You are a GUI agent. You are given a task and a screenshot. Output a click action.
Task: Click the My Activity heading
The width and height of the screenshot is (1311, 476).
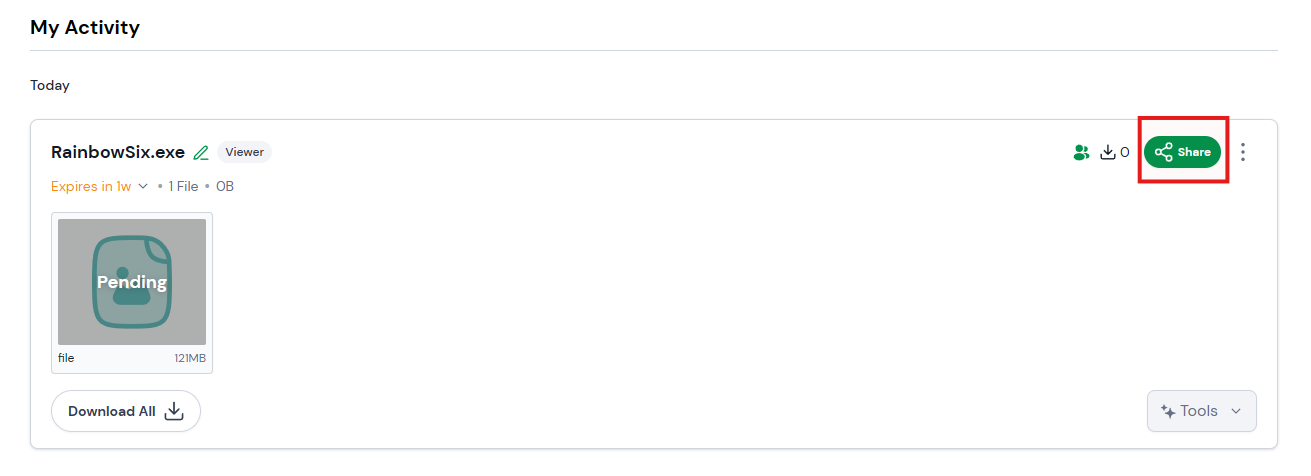tap(85, 28)
